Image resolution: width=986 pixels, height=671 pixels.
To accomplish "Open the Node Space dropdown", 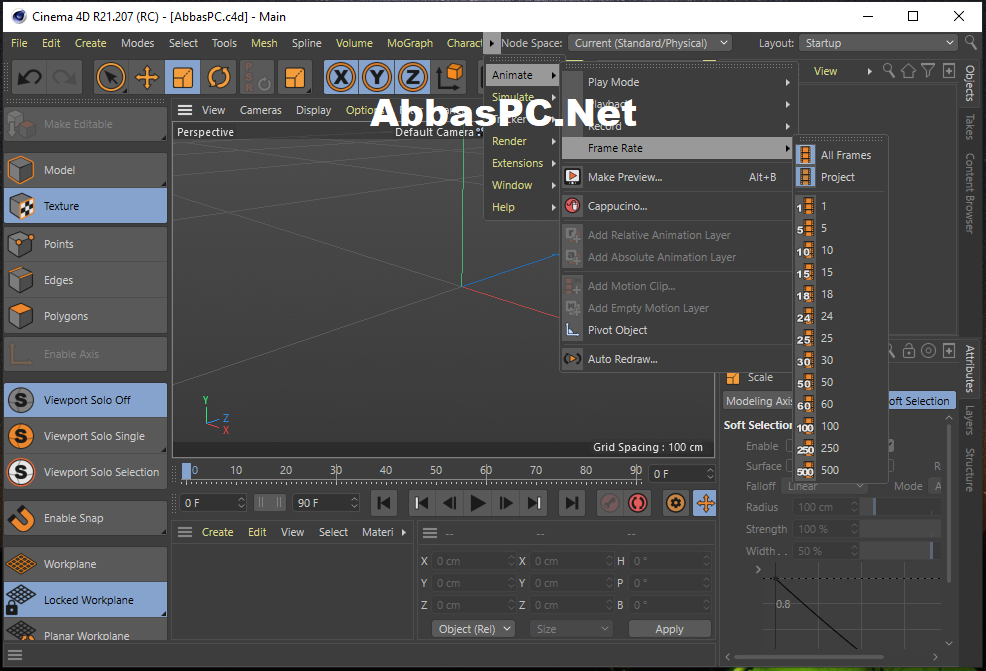I will click(x=650, y=43).
